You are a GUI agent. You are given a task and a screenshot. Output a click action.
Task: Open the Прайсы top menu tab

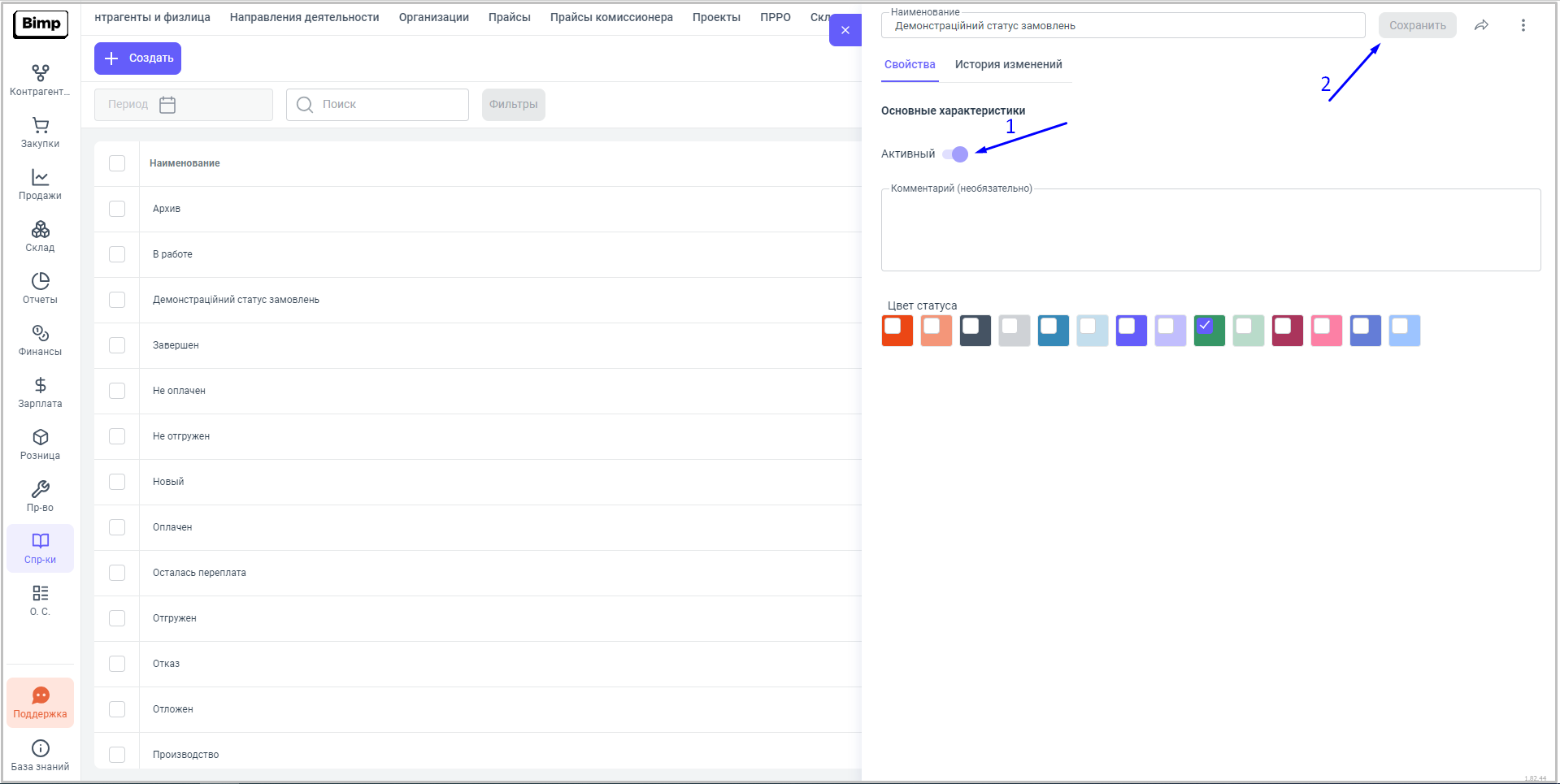tap(509, 17)
